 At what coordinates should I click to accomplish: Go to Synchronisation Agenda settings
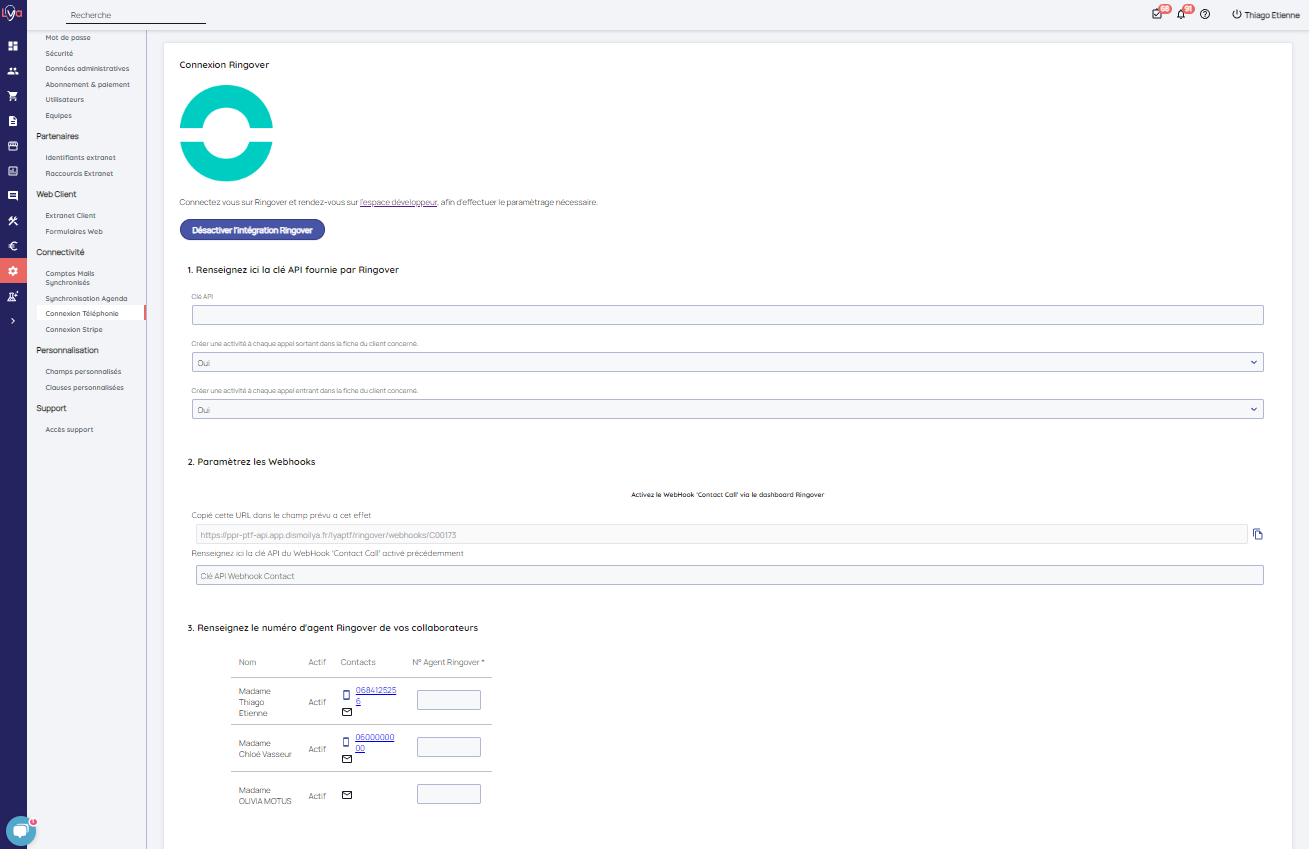click(x=86, y=298)
